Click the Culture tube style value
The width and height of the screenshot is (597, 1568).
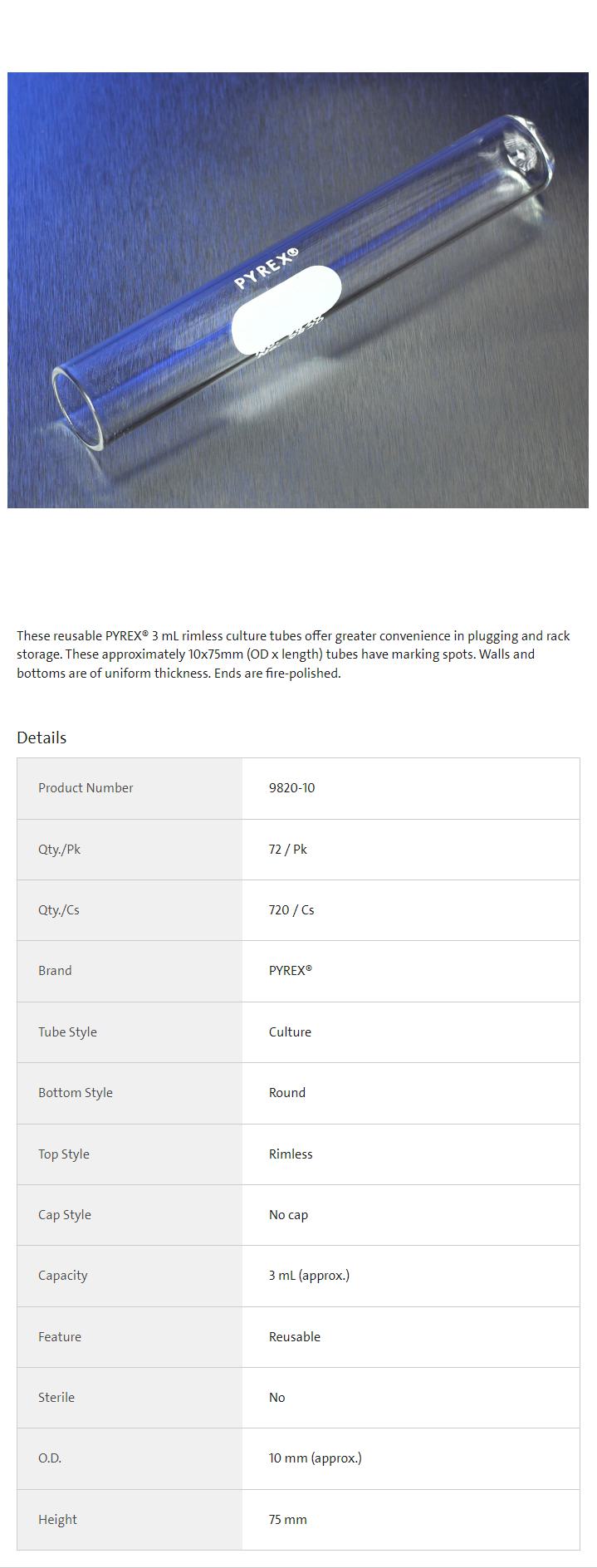[290, 1032]
